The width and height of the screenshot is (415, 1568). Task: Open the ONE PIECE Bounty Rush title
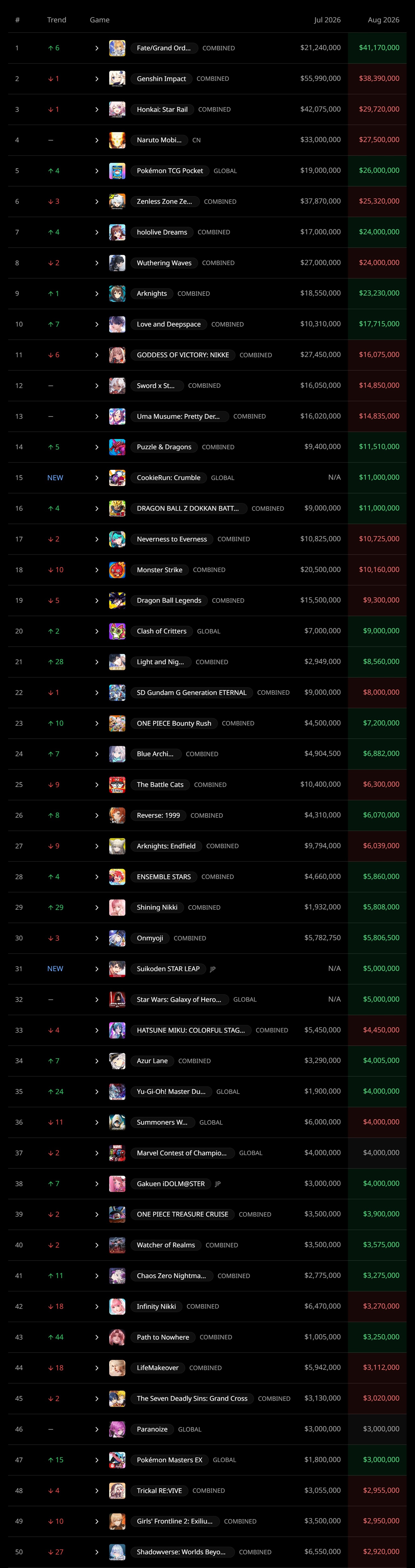tap(174, 723)
